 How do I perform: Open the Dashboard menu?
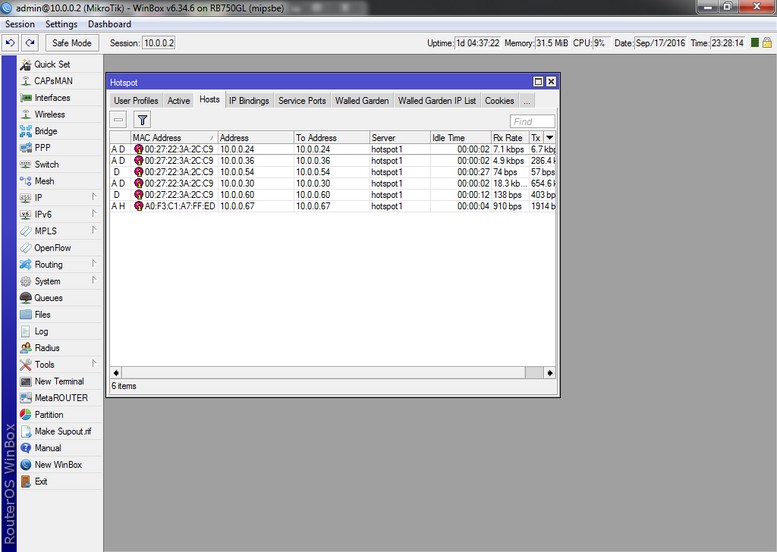click(110, 24)
